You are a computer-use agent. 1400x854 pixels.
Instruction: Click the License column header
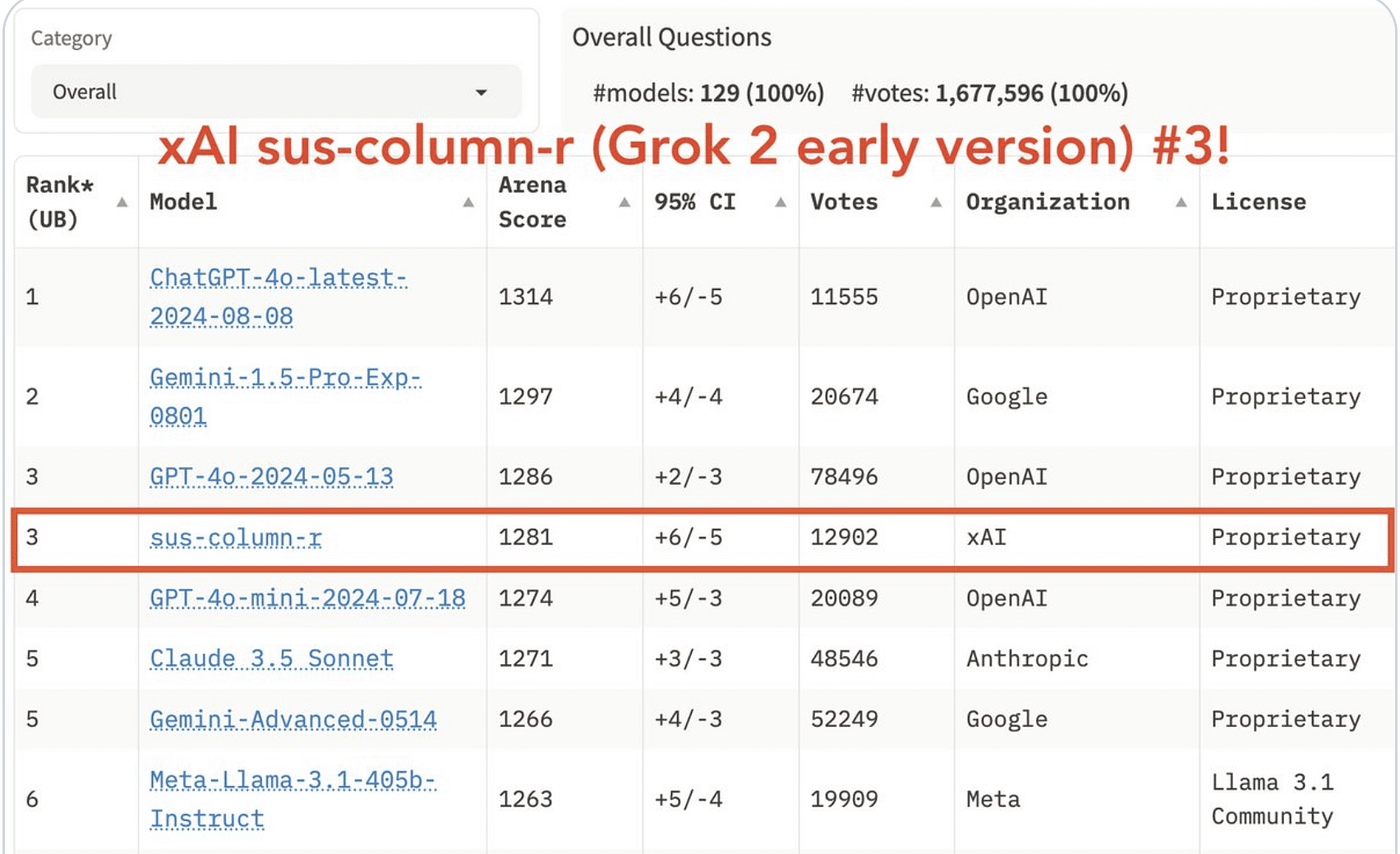pos(1258,202)
